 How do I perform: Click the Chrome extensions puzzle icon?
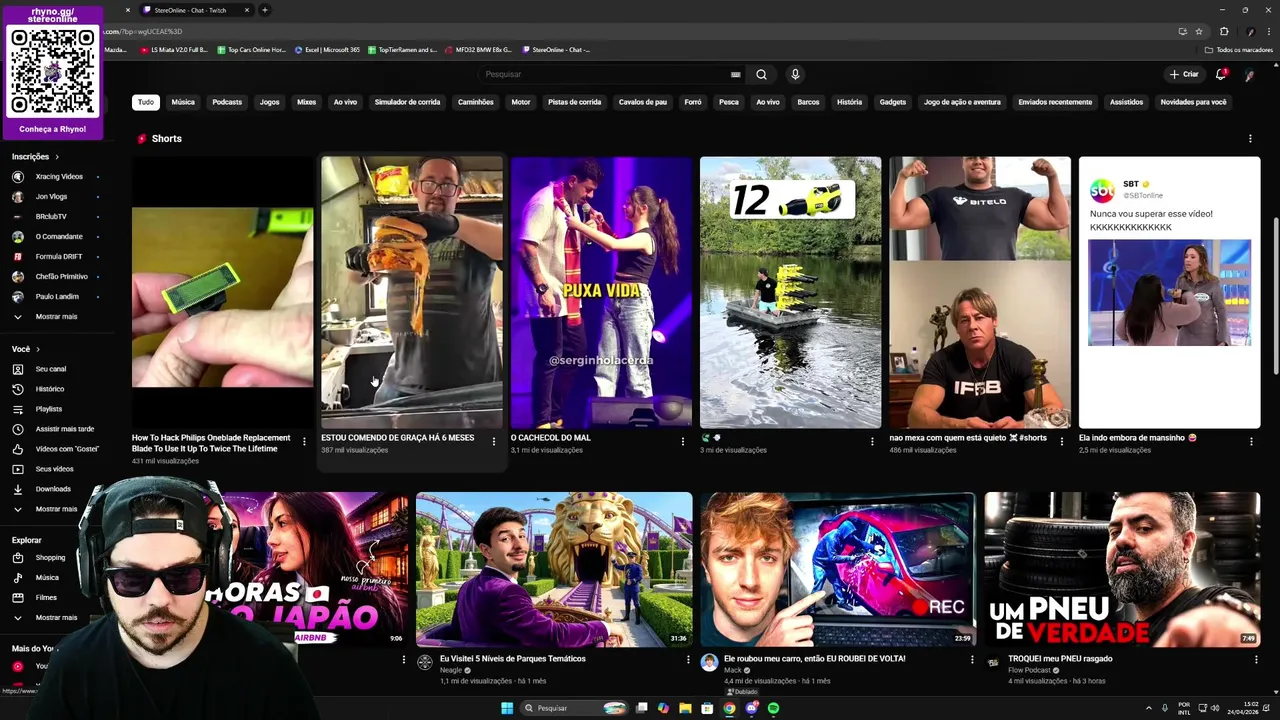pyautogui.click(x=1223, y=31)
